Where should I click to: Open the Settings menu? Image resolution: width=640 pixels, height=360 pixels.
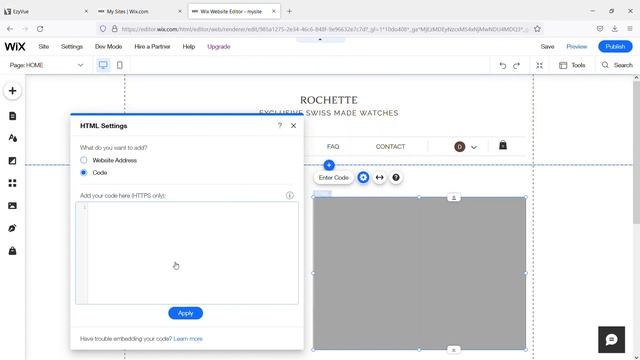(72, 47)
